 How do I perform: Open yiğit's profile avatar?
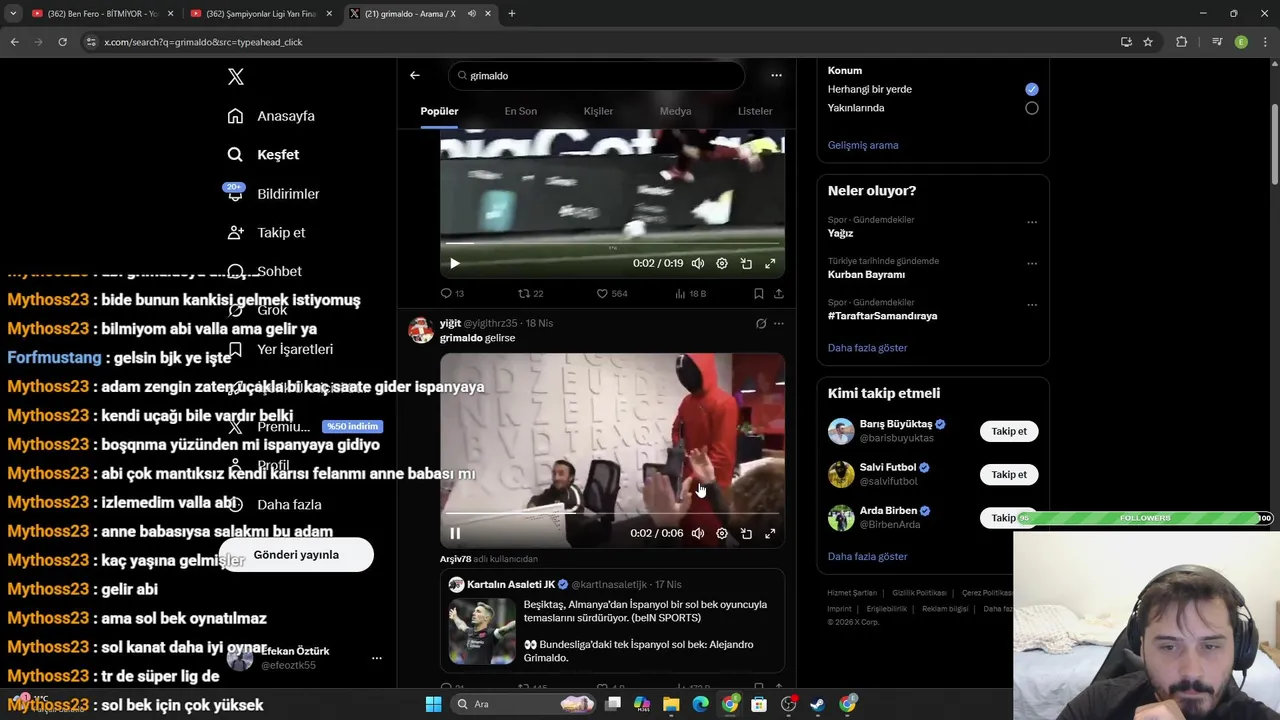421,330
